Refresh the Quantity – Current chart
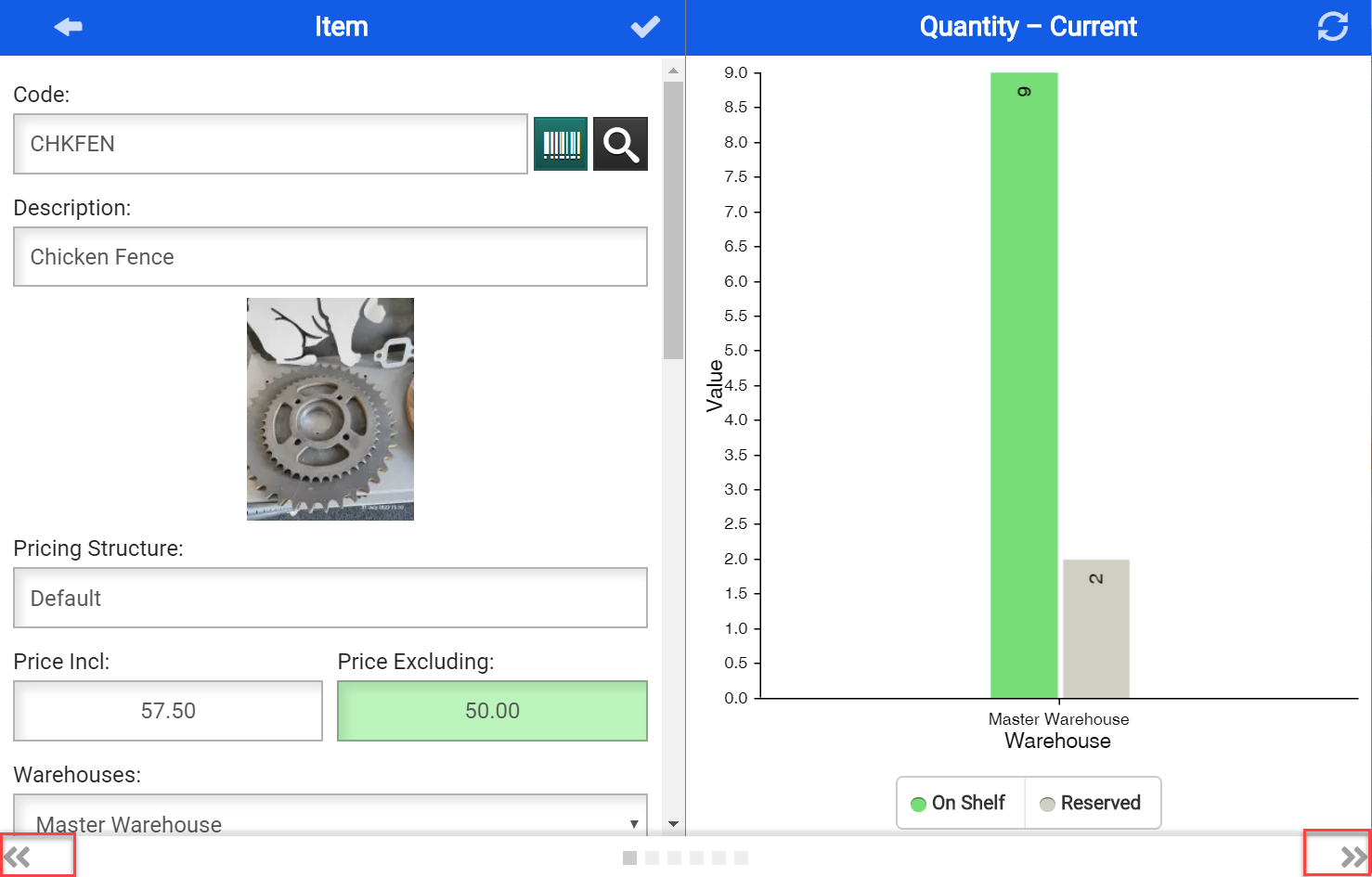The width and height of the screenshot is (1372, 877). point(1333,27)
